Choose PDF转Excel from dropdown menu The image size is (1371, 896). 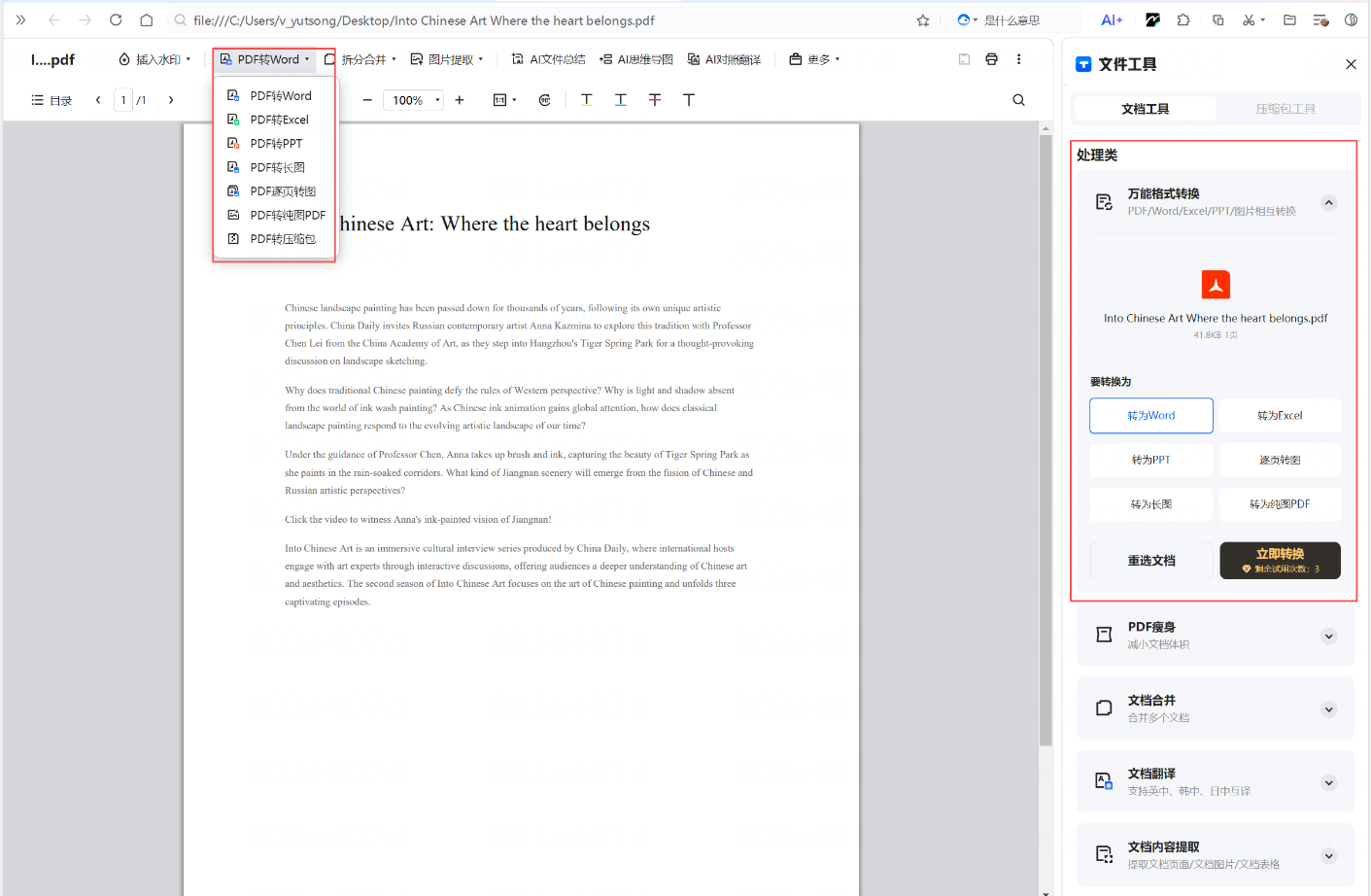click(279, 120)
